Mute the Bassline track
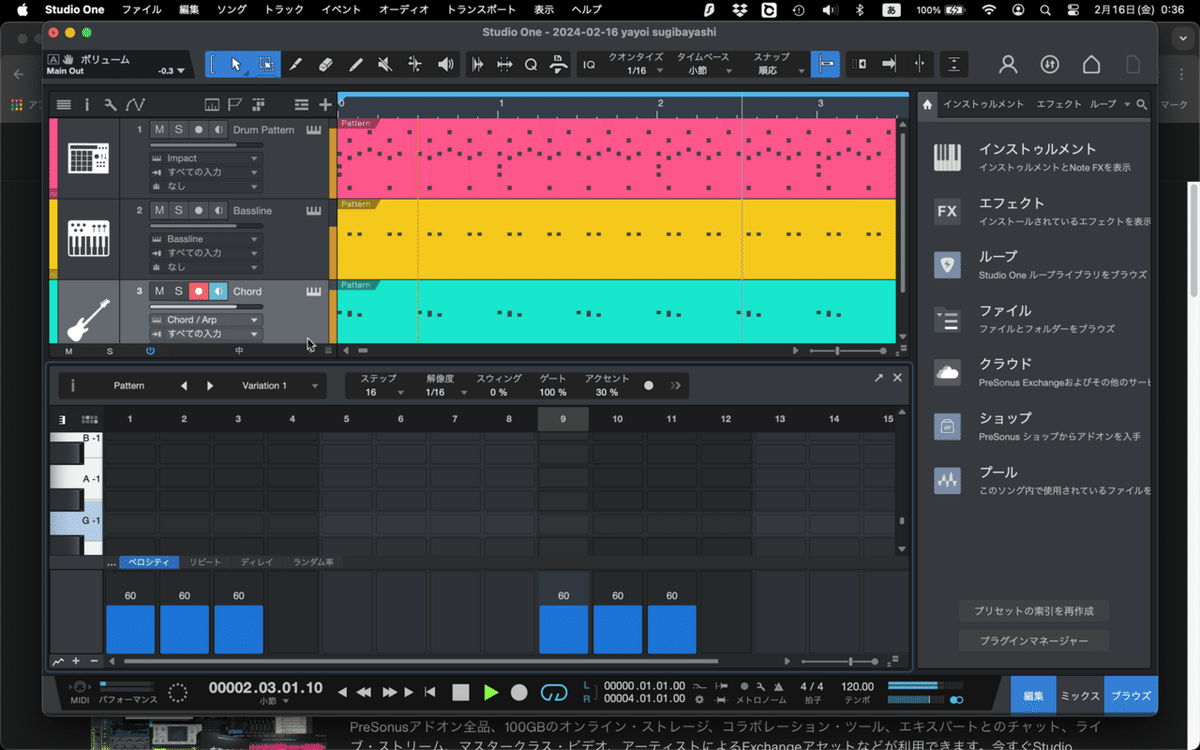The image size is (1200, 750). 158,211
